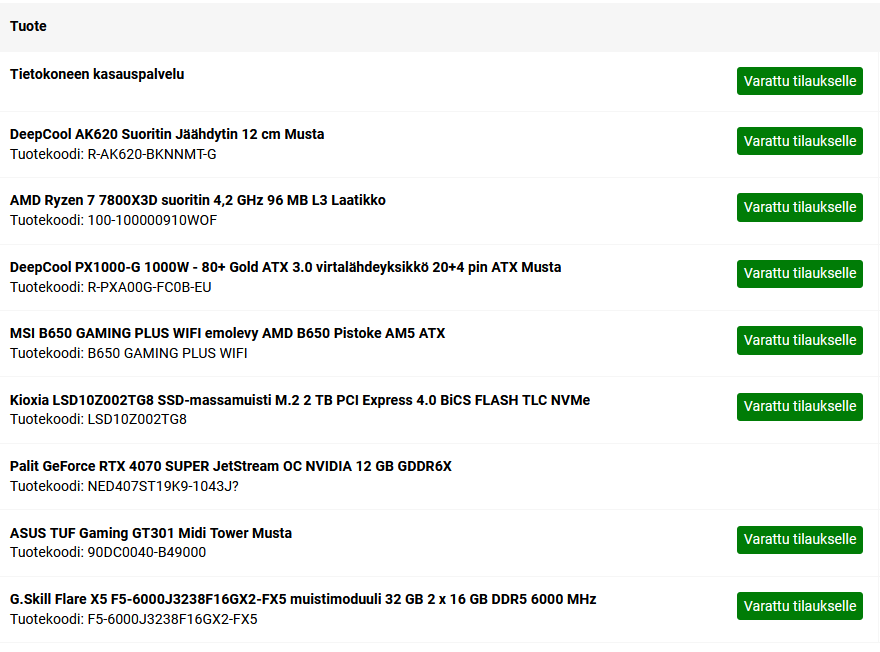Click 'Varattu tilaukselle' for DeepCool AK620 cooler
The image size is (880, 652).
point(800,141)
